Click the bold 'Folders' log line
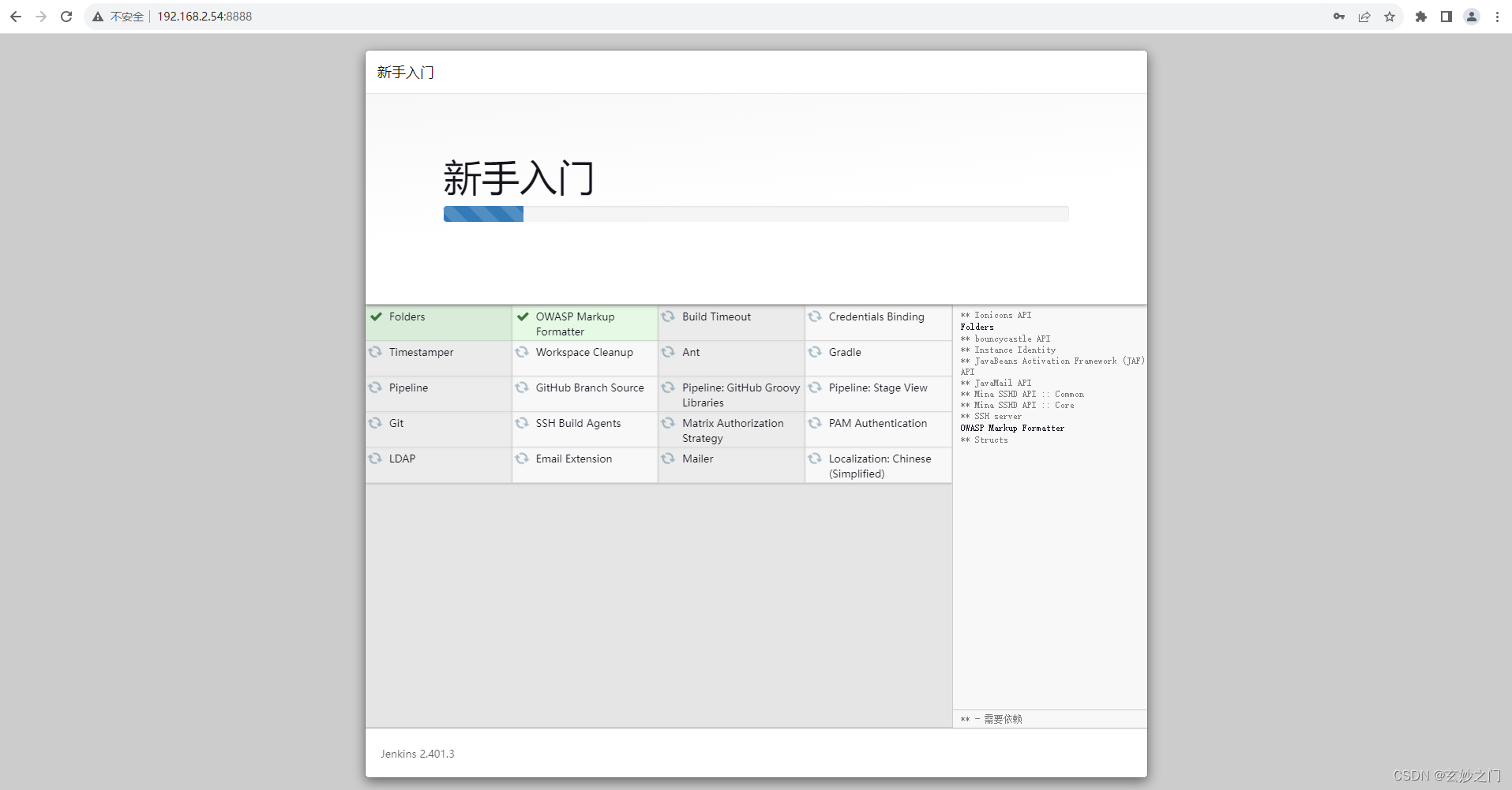1512x790 pixels. pos(977,327)
